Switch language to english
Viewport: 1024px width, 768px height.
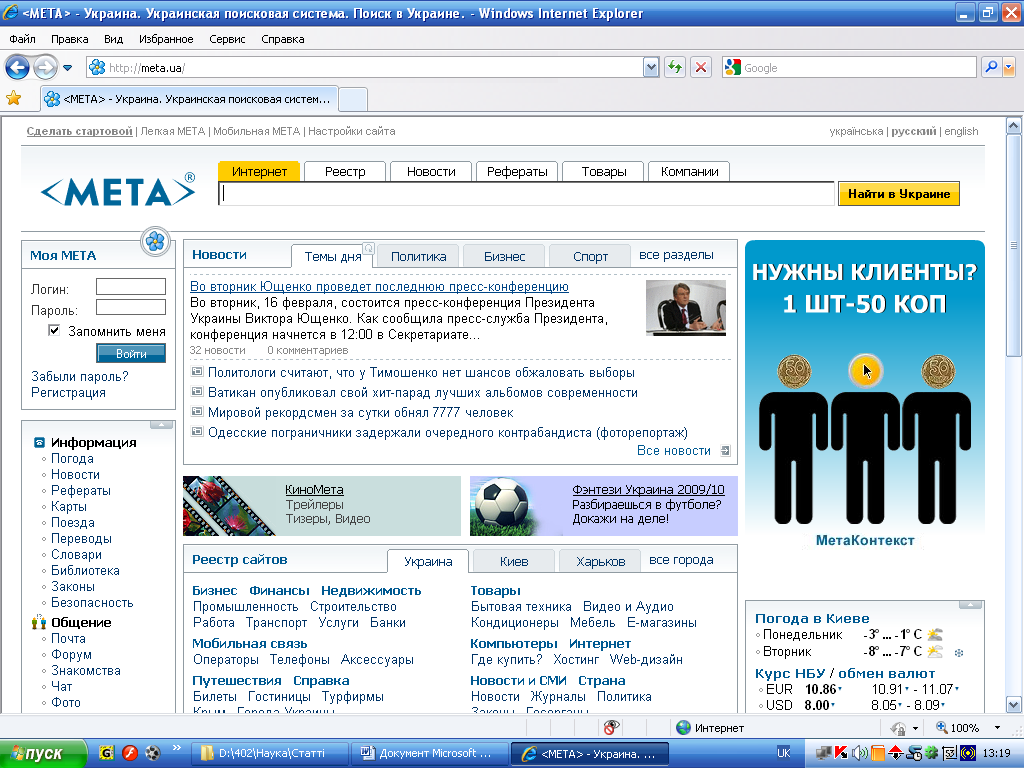[x=961, y=131]
